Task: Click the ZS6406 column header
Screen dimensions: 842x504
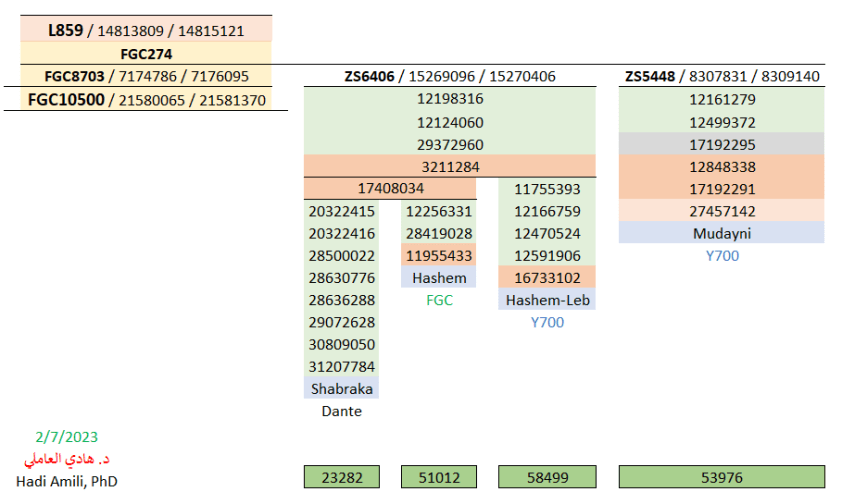Action: coord(449,76)
